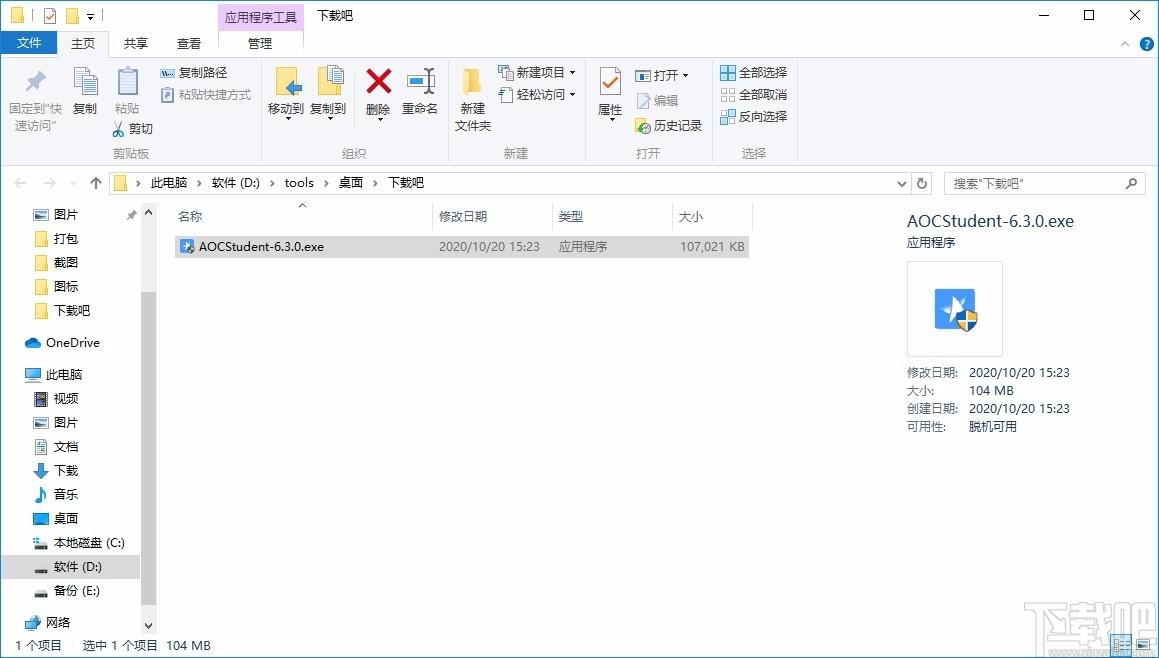
Task: Click the Up arrow navigation button
Action: (95, 183)
